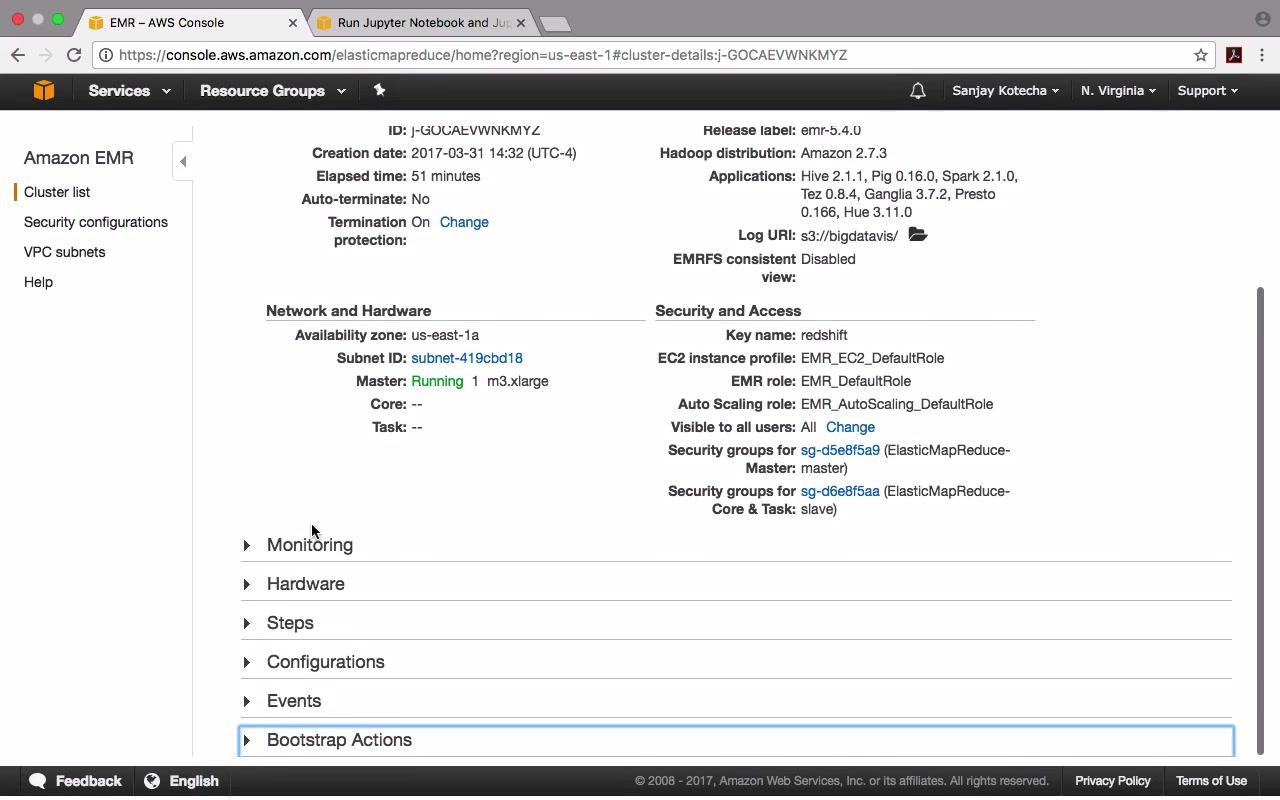
Task: Click the us-east-1a availability zone value
Action: pyautogui.click(x=445, y=335)
